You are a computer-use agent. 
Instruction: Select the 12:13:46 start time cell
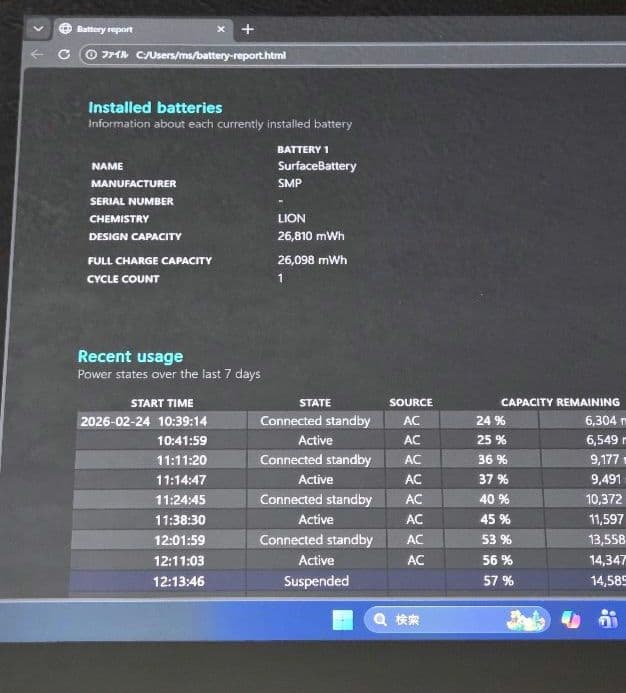(x=179, y=581)
